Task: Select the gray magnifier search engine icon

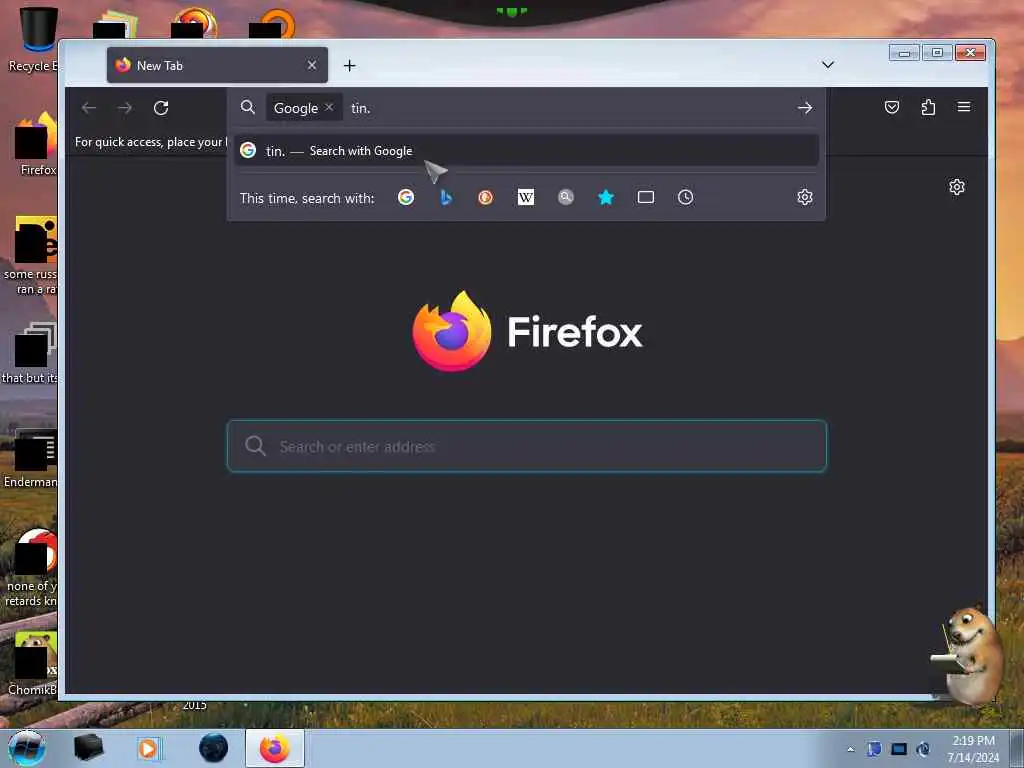Action: pyautogui.click(x=566, y=197)
